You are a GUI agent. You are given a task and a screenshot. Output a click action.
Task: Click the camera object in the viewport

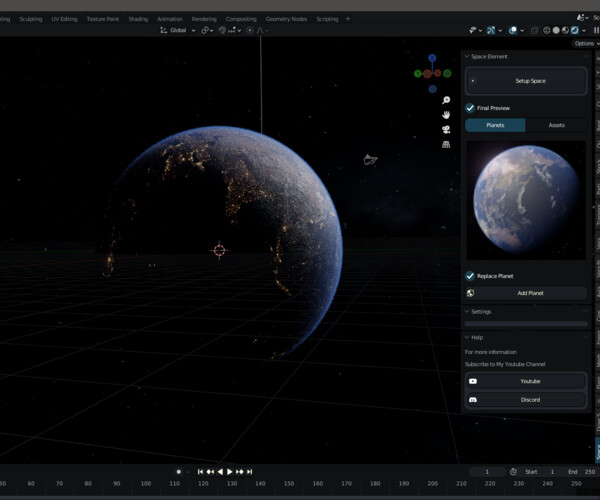pos(370,159)
